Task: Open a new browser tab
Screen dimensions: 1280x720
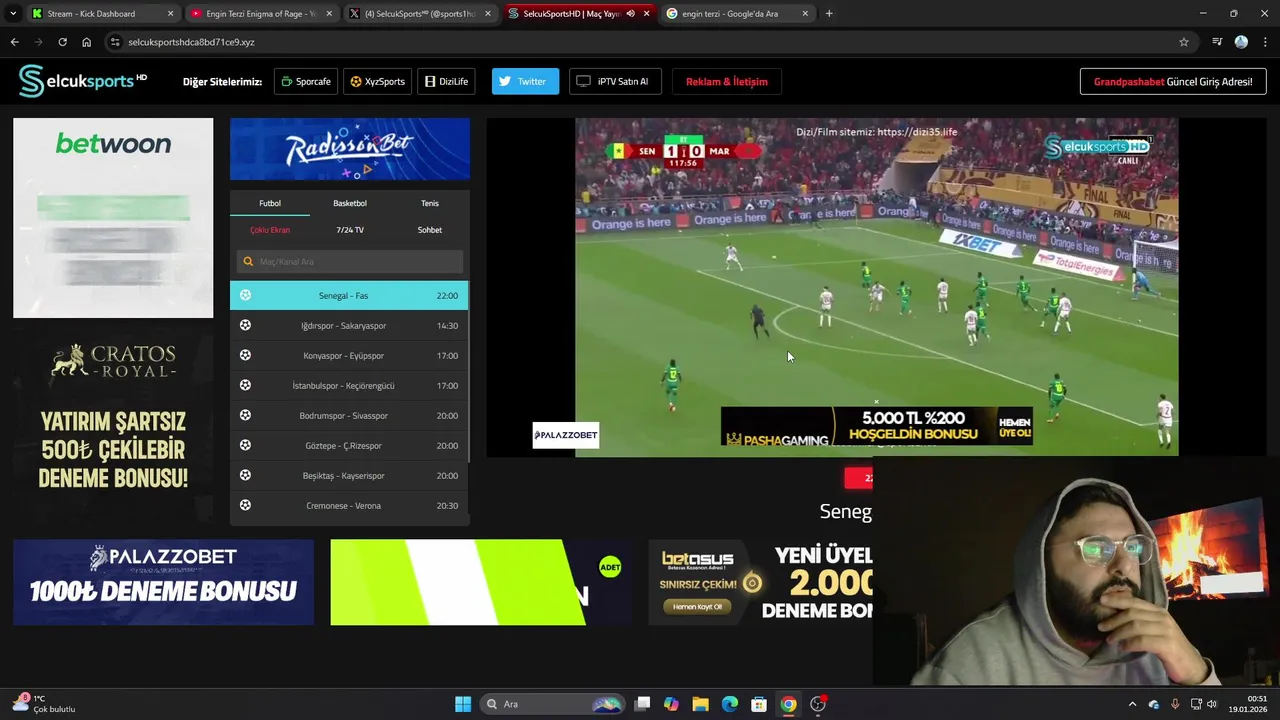Action: click(x=829, y=14)
